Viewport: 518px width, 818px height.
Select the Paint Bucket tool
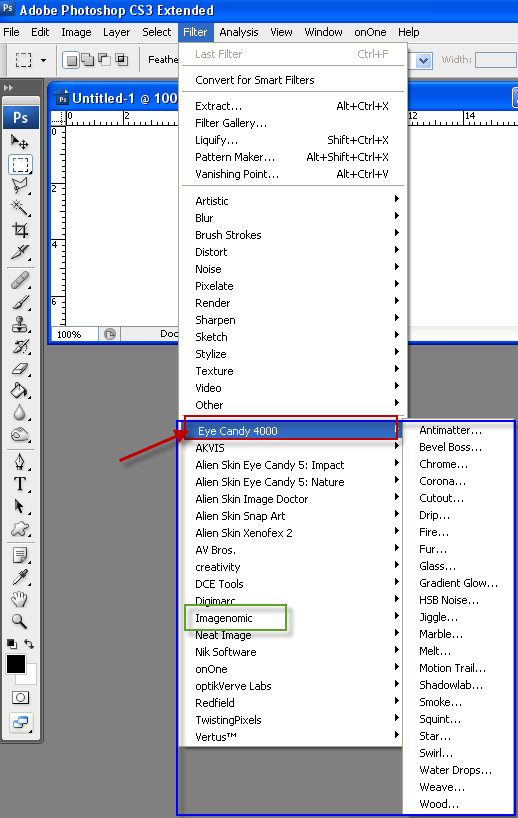(20, 391)
